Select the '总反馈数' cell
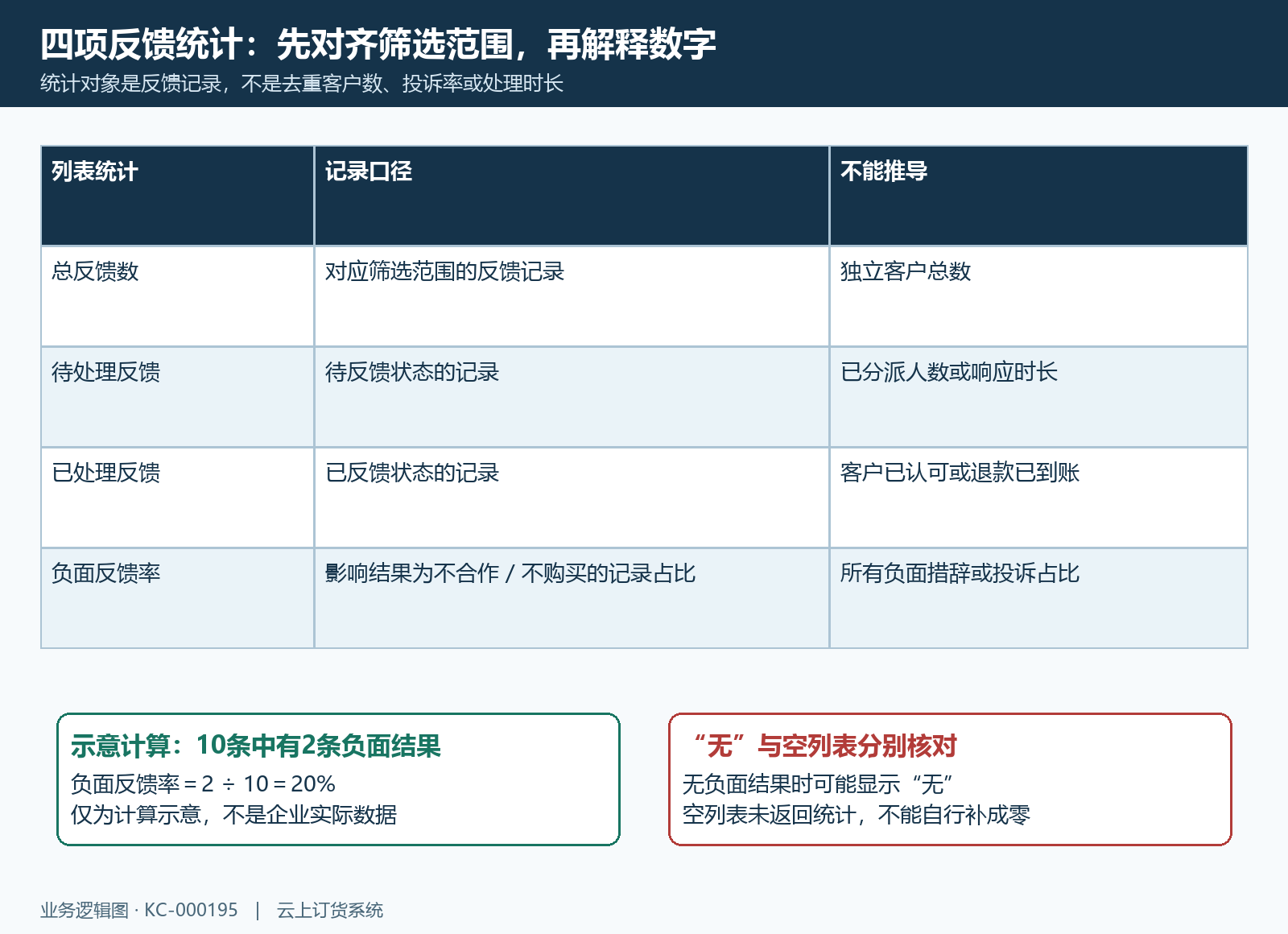Image resolution: width=1288 pixels, height=934 pixels. pos(177,296)
